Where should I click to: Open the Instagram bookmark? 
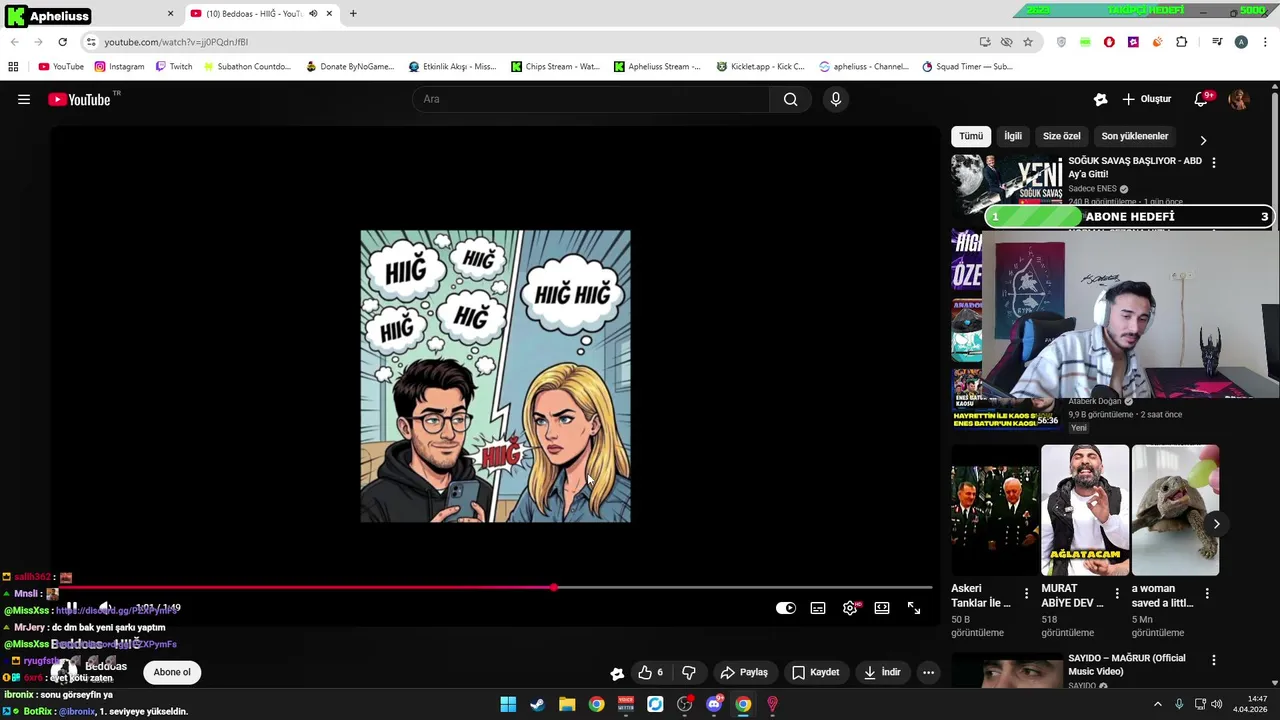point(120,67)
